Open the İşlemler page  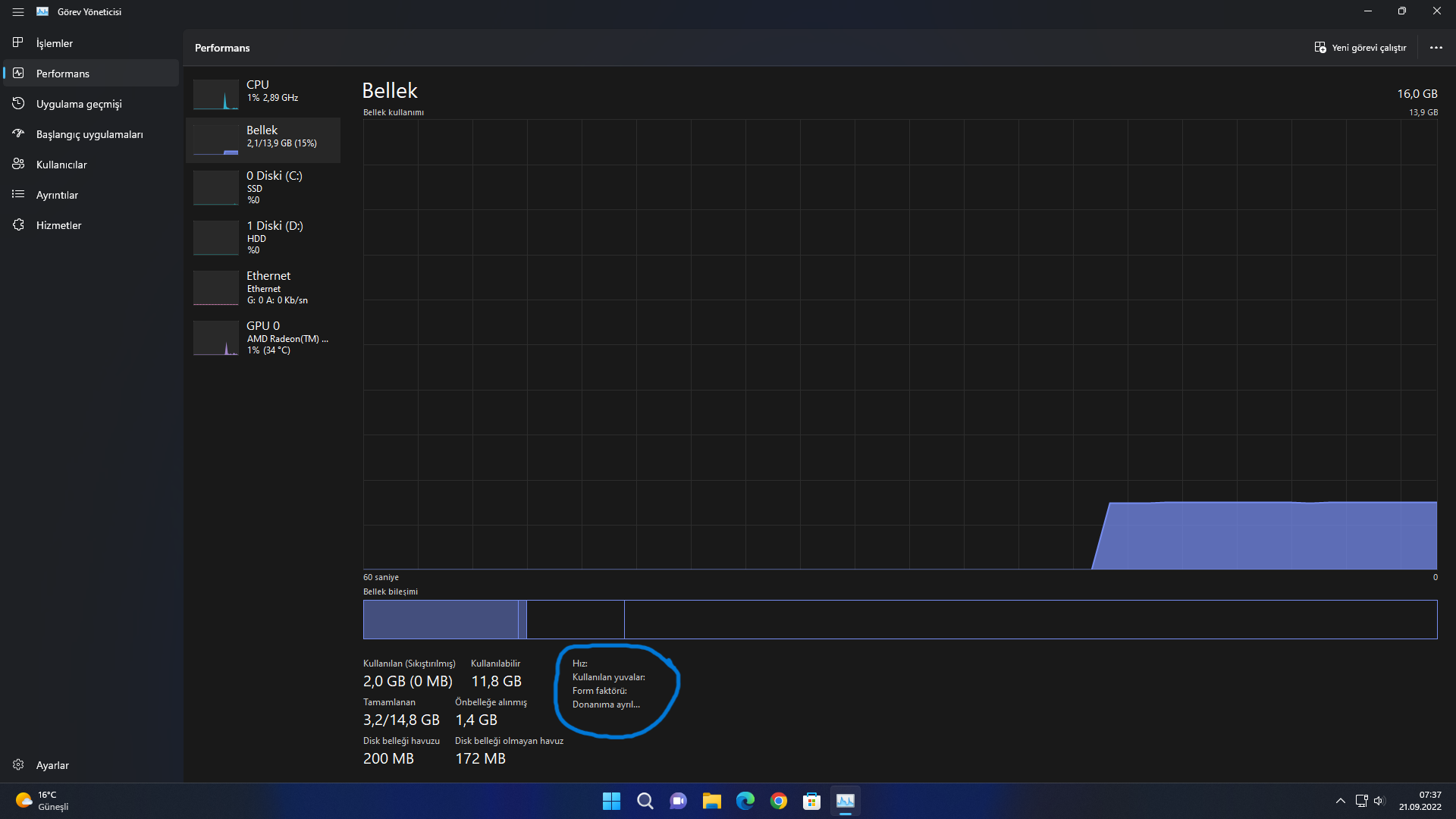(x=91, y=43)
